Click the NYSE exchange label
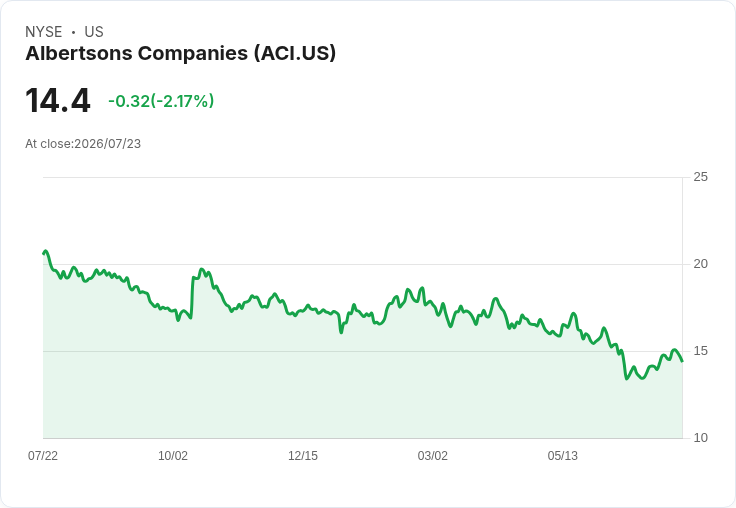The image size is (736, 508). [44, 32]
